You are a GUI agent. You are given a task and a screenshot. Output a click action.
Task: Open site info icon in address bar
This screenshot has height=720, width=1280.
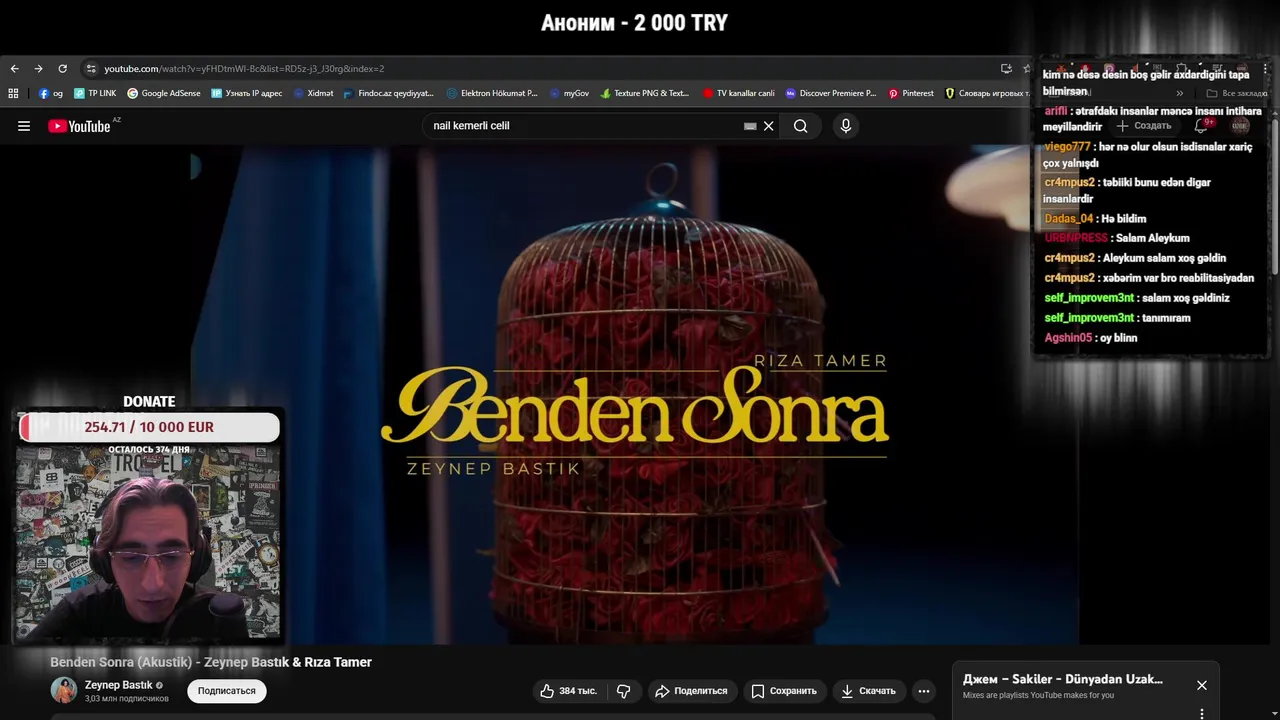click(x=91, y=69)
